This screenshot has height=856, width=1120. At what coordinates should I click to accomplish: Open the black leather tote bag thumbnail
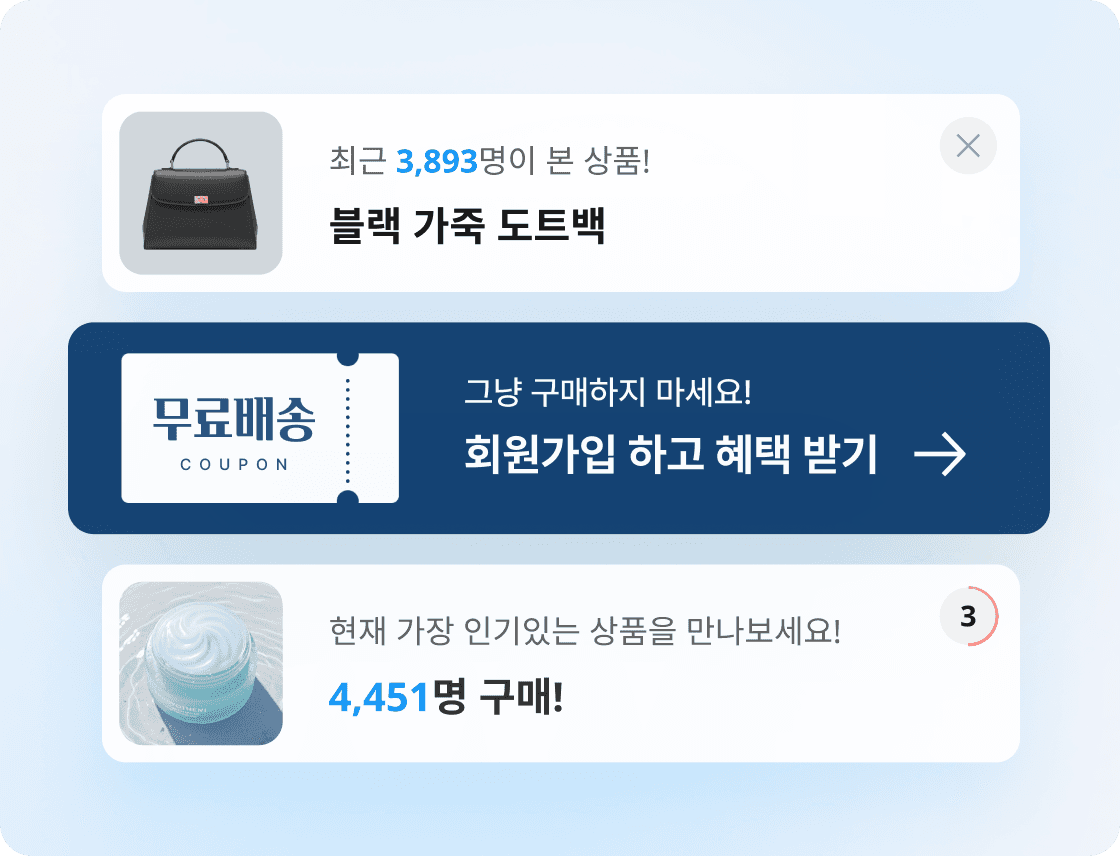click(201, 193)
